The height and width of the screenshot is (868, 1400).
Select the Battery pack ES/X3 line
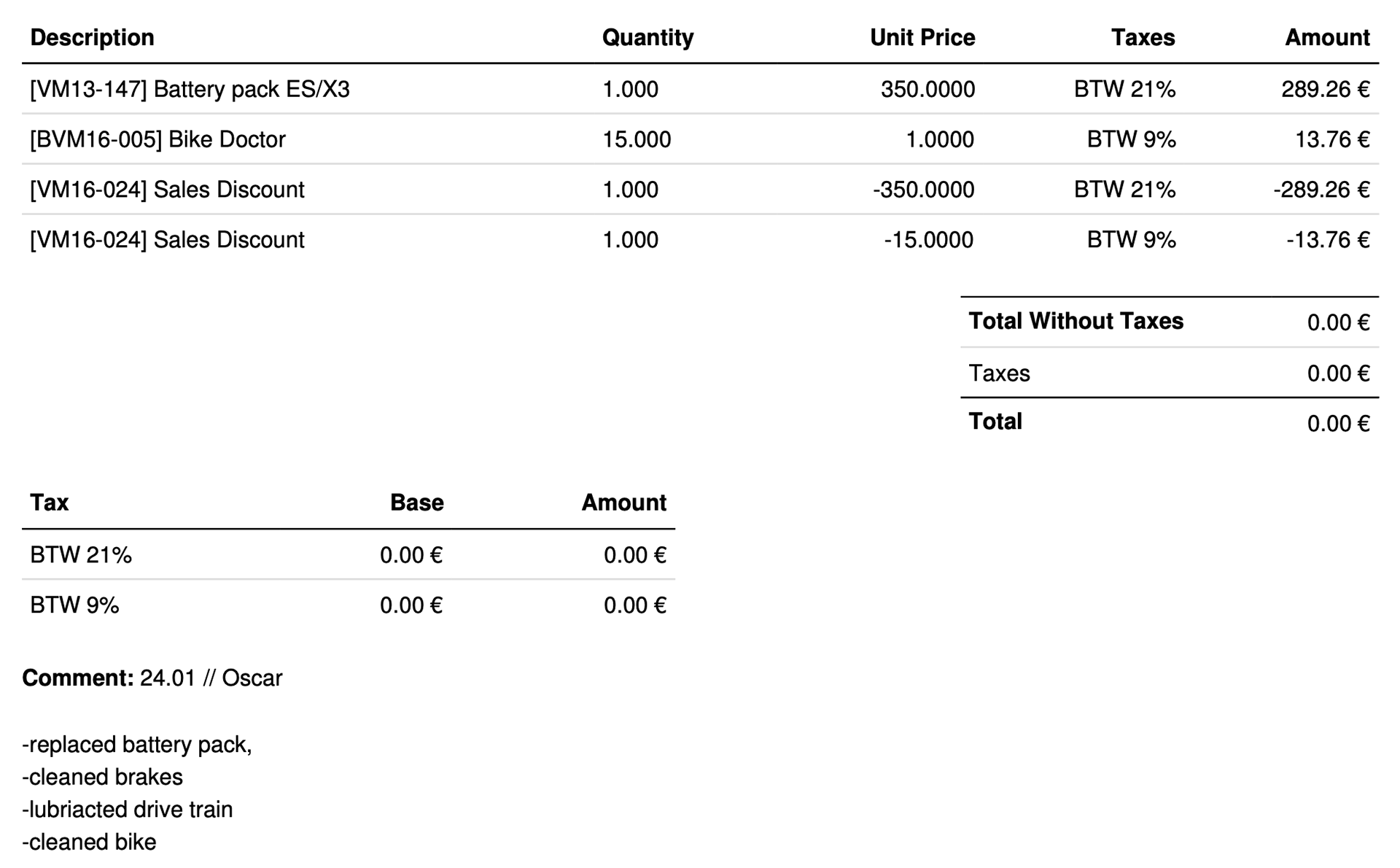click(700, 89)
